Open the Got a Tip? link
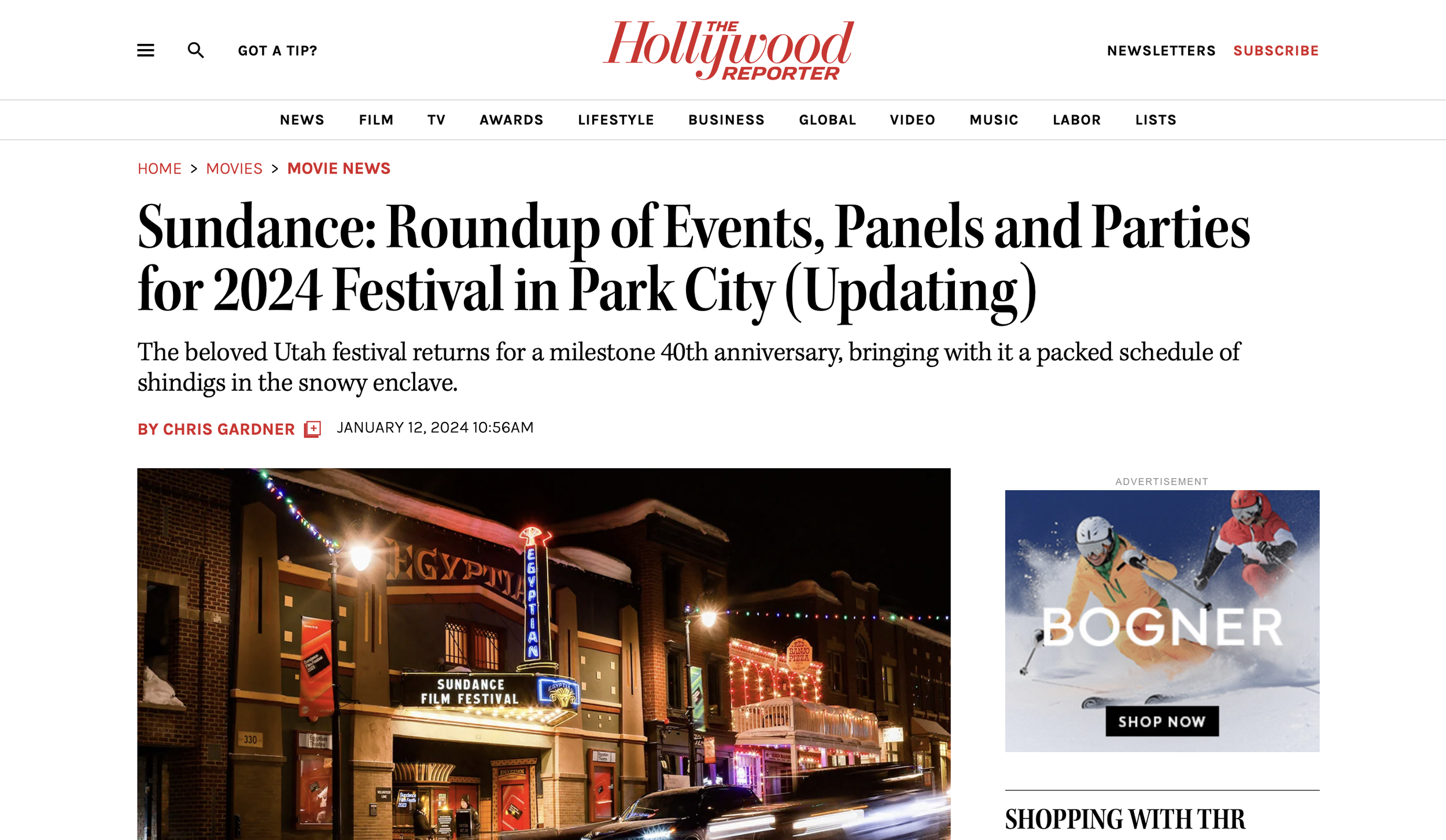The height and width of the screenshot is (840, 1446). [x=278, y=51]
